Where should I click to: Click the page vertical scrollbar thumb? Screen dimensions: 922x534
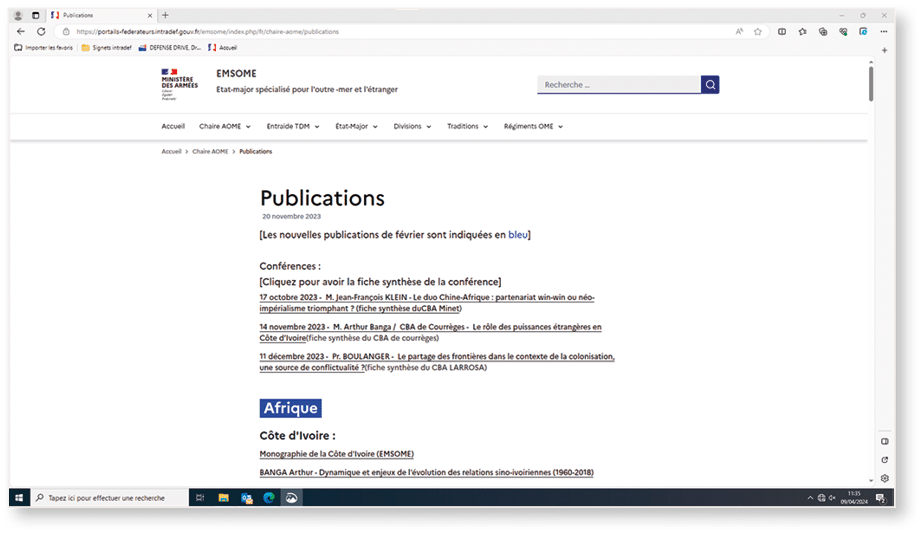[x=870, y=85]
